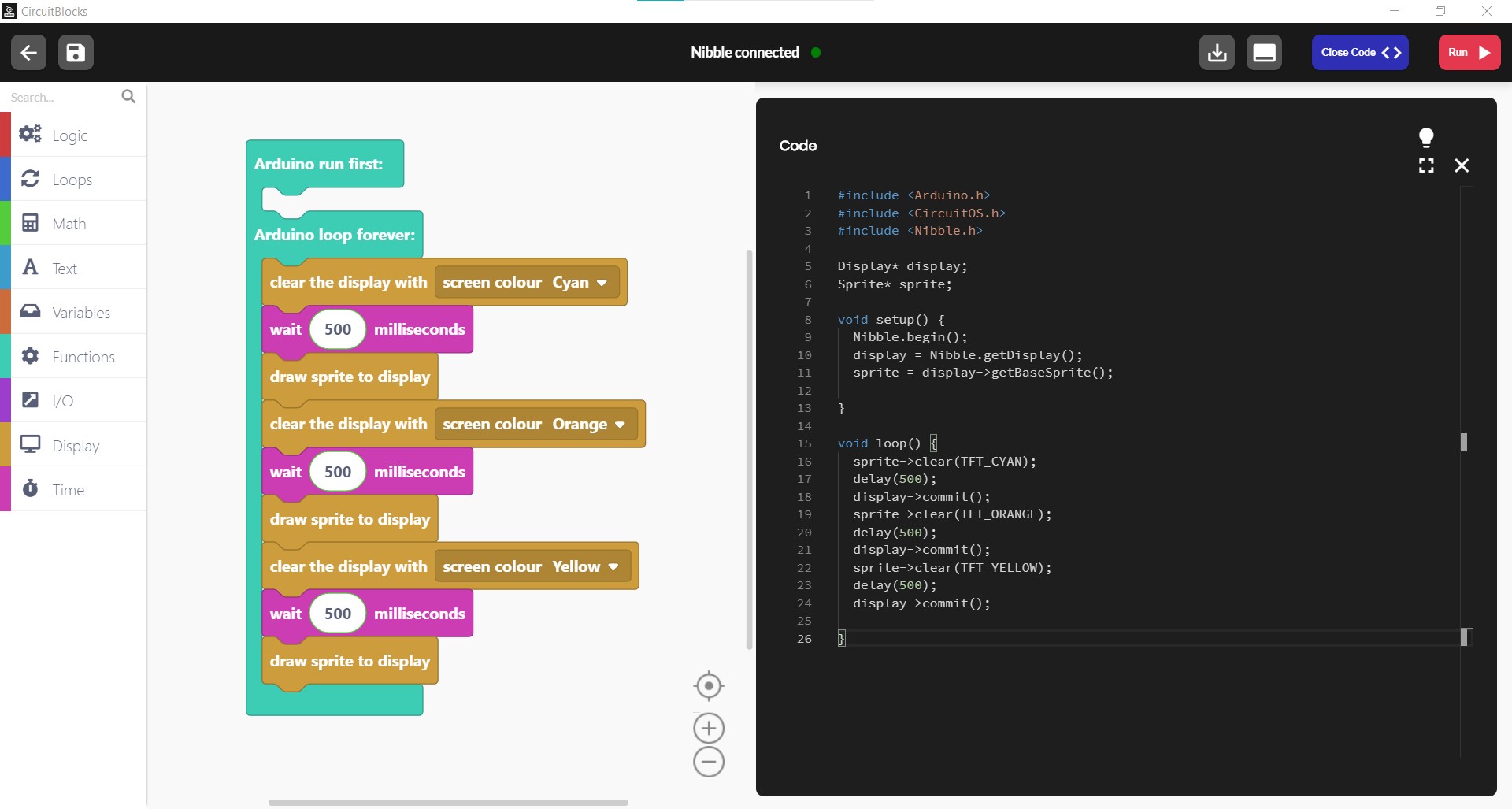The image size is (1512, 809).
Task: Open the Logic block category
Action: pos(73,135)
